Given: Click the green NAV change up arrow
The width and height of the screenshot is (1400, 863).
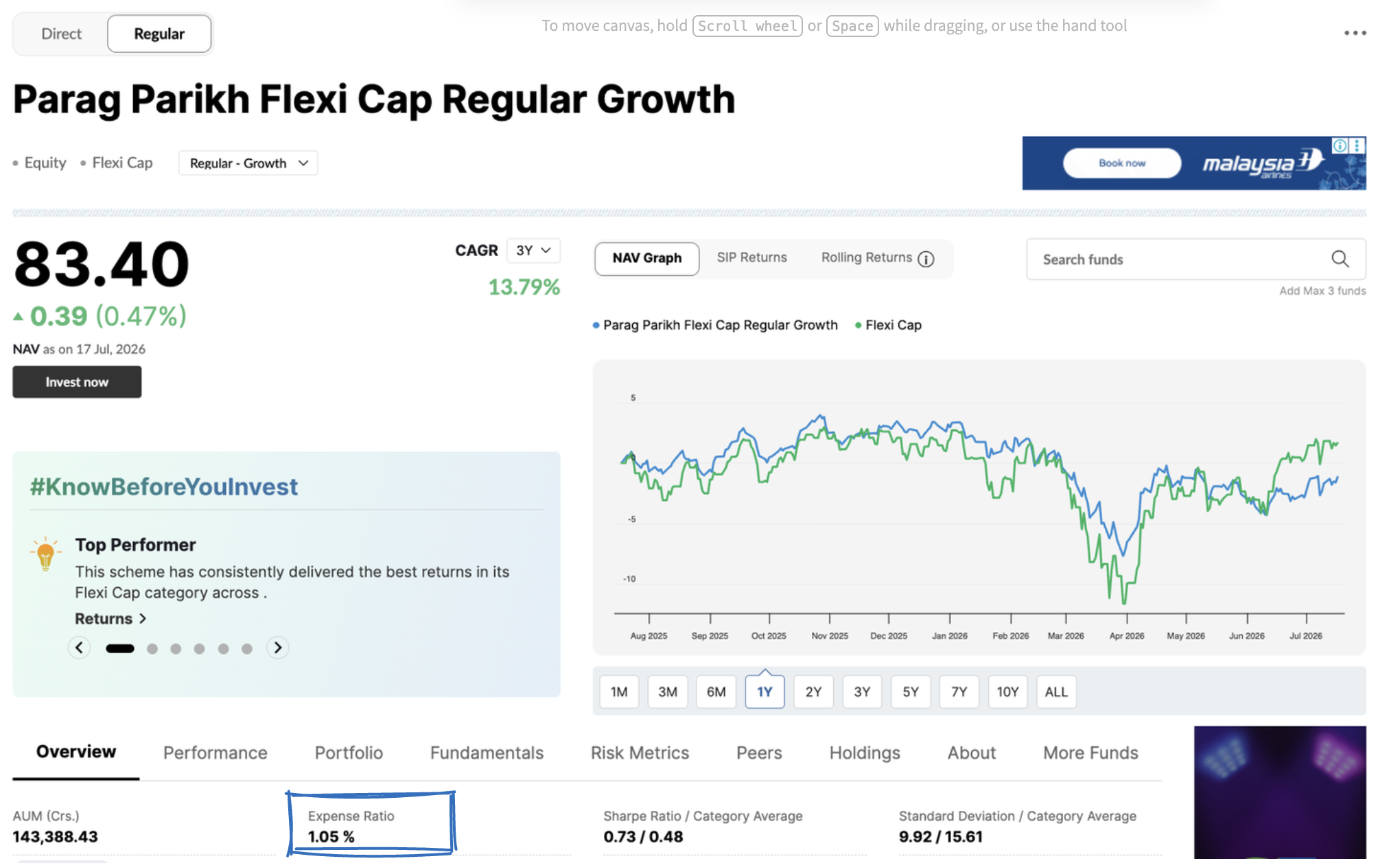Looking at the screenshot, I should tap(19, 317).
